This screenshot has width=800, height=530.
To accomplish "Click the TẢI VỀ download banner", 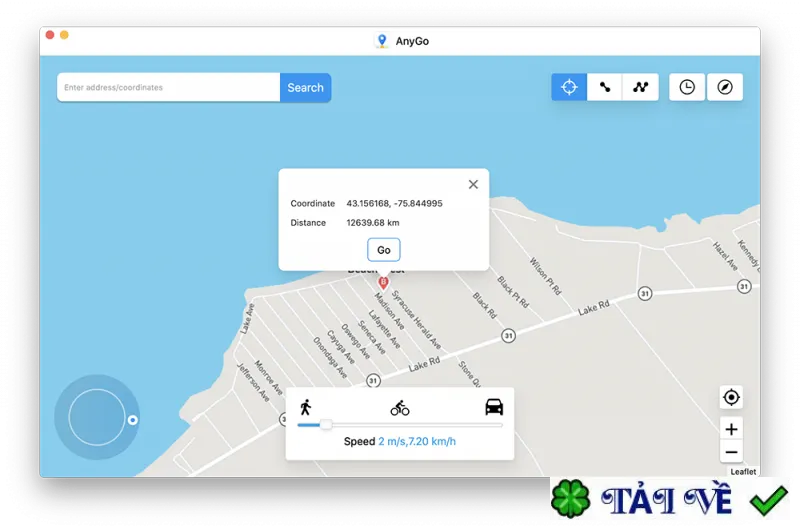I will [x=669, y=499].
